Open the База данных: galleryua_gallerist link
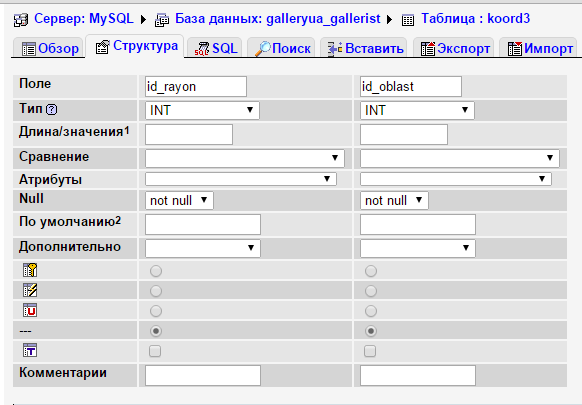 point(278,19)
